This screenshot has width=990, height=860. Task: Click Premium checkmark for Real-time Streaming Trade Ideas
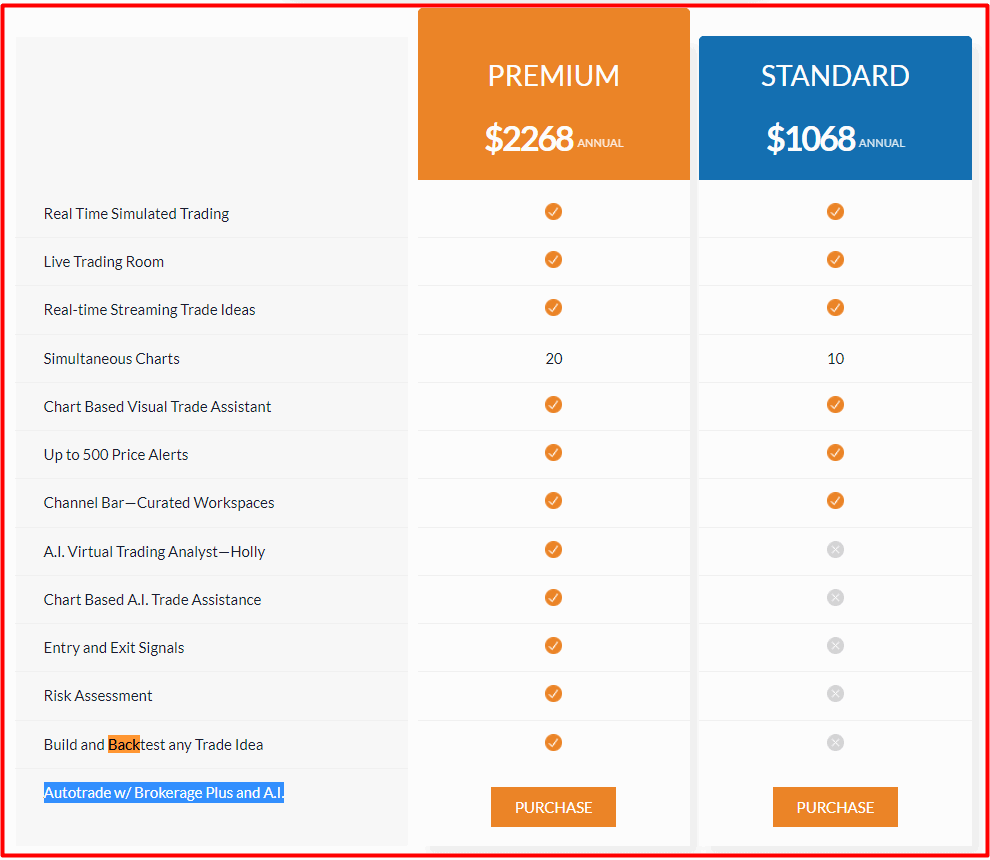click(553, 308)
